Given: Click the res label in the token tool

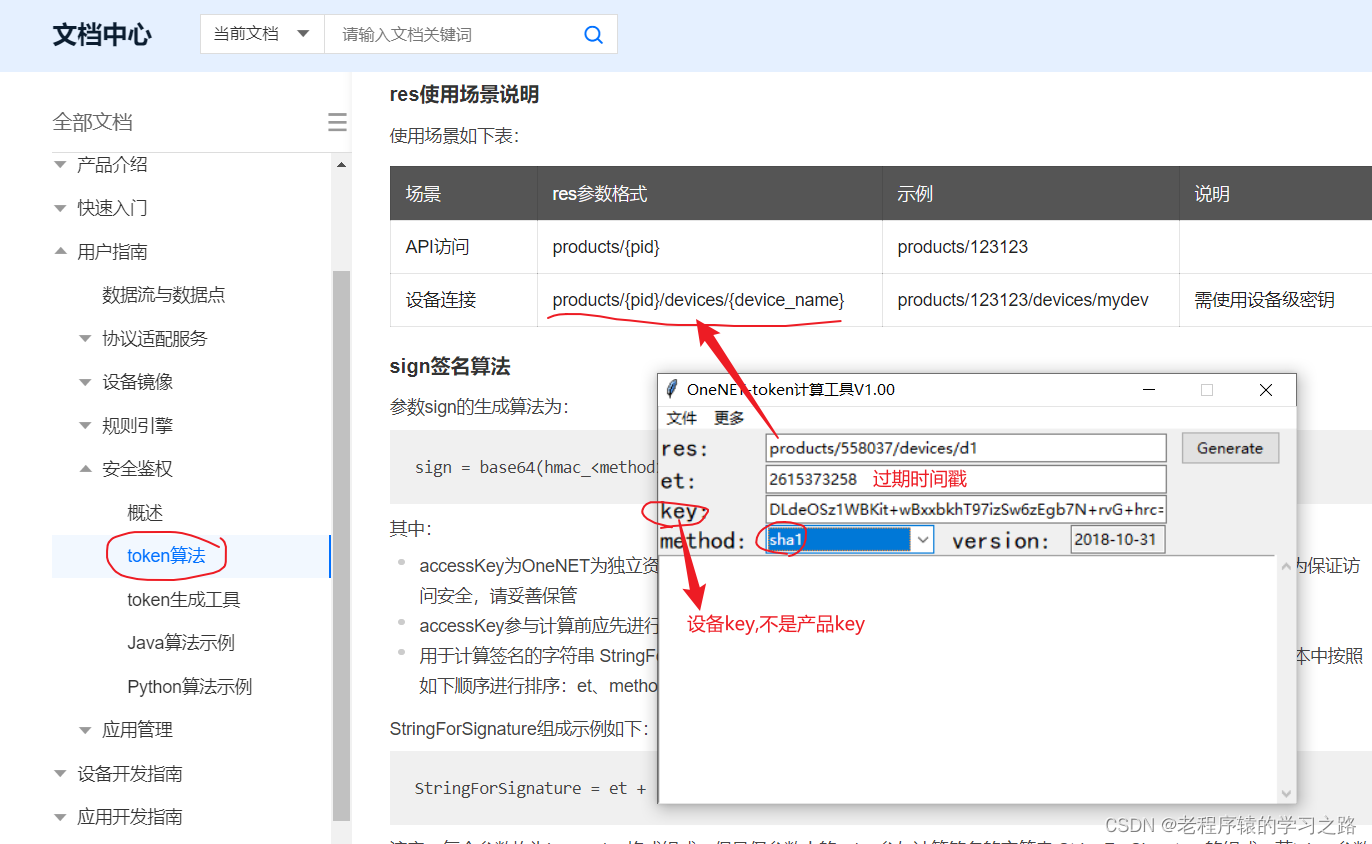Looking at the screenshot, I should pyautogui.click(x=684, y=449).
